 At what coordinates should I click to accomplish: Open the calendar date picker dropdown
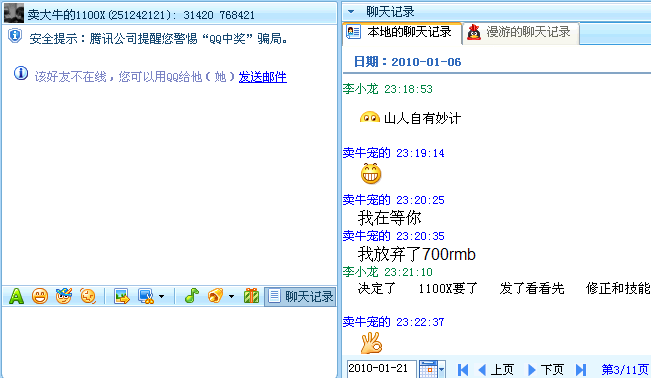(432, 369)
